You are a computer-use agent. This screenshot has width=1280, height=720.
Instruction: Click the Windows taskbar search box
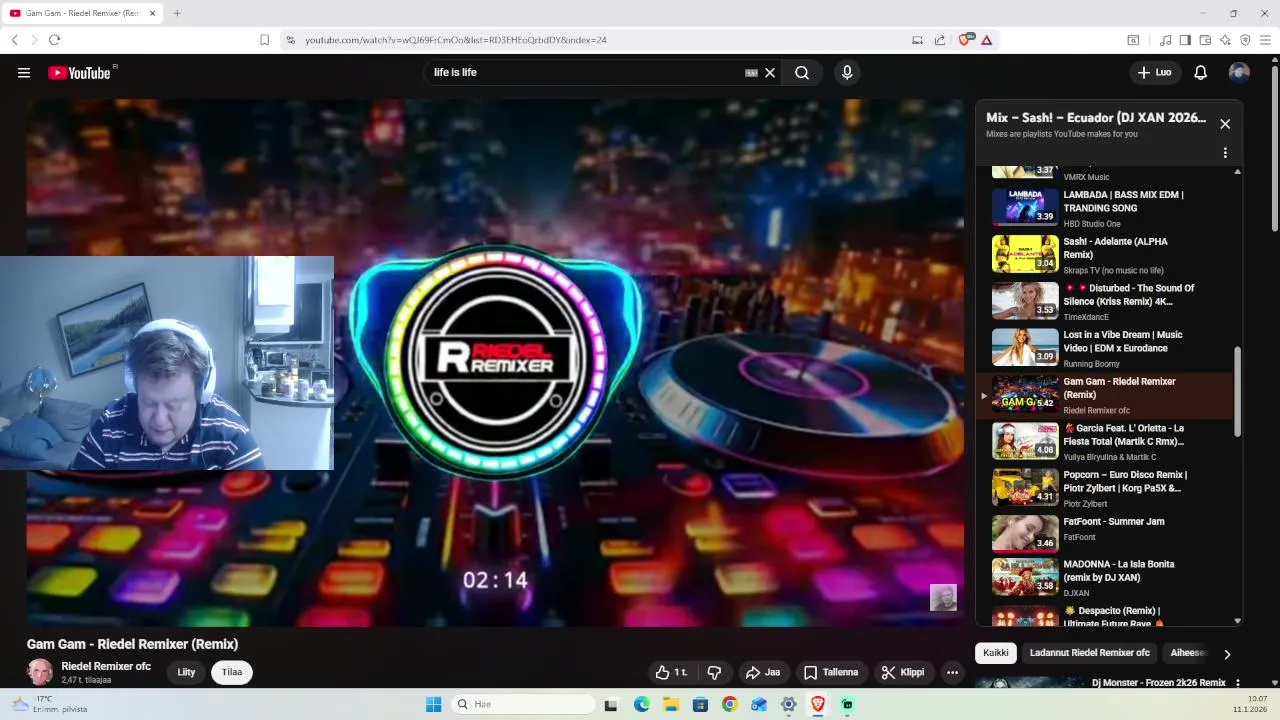(x=521, y=704)
